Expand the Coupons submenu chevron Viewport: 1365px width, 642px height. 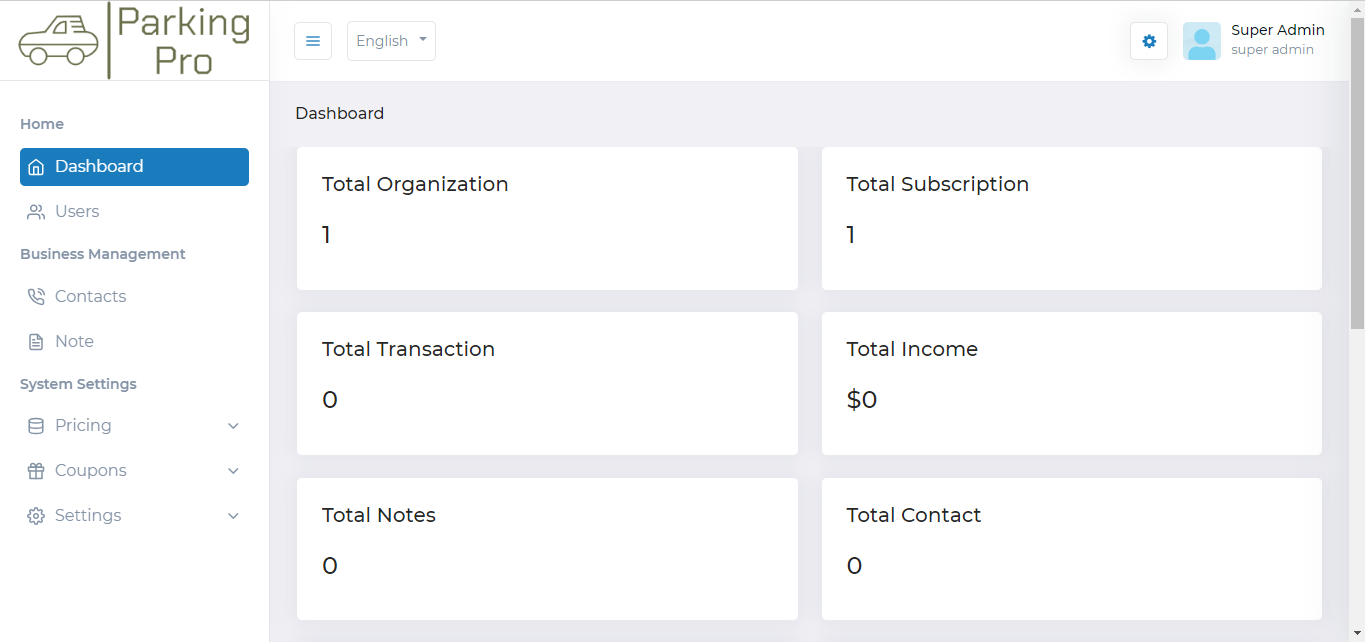point(233,471)
